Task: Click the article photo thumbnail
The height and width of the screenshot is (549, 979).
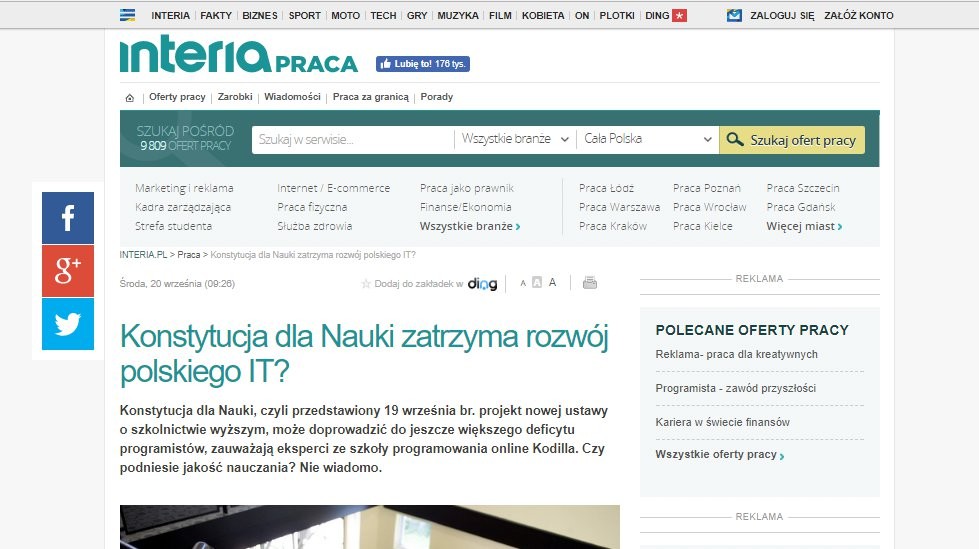Action: coord(370,527)
